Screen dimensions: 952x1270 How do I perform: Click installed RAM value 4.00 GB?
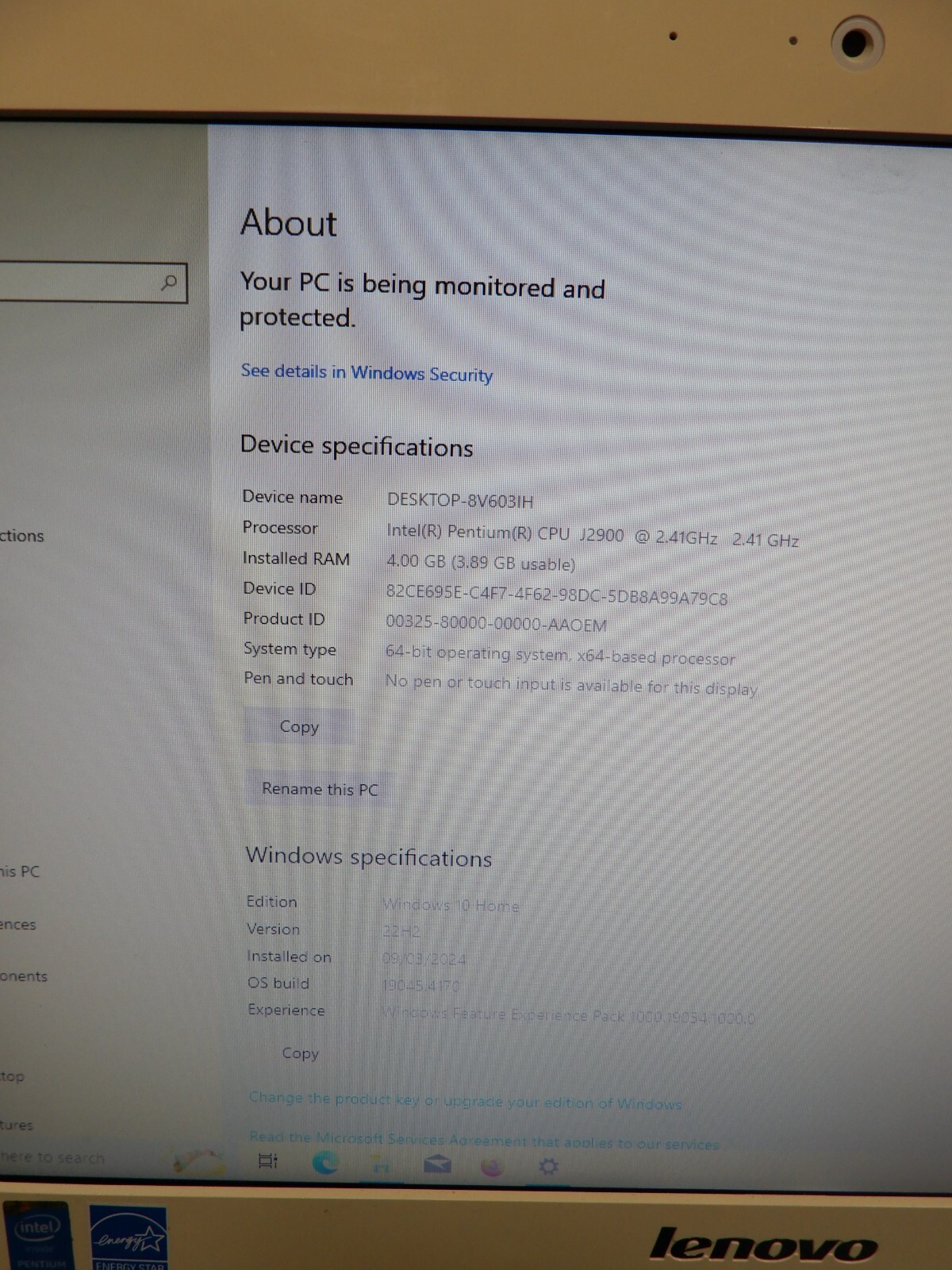(x=481, y=562)
